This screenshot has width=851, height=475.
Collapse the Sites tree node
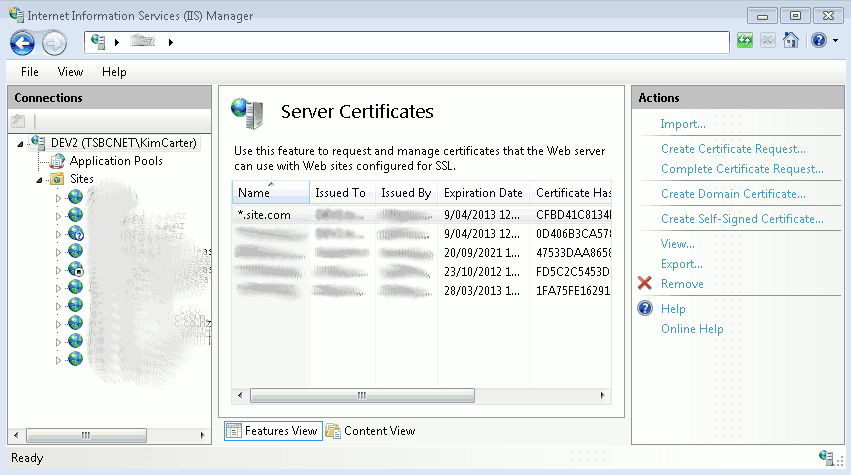point(40,179)
